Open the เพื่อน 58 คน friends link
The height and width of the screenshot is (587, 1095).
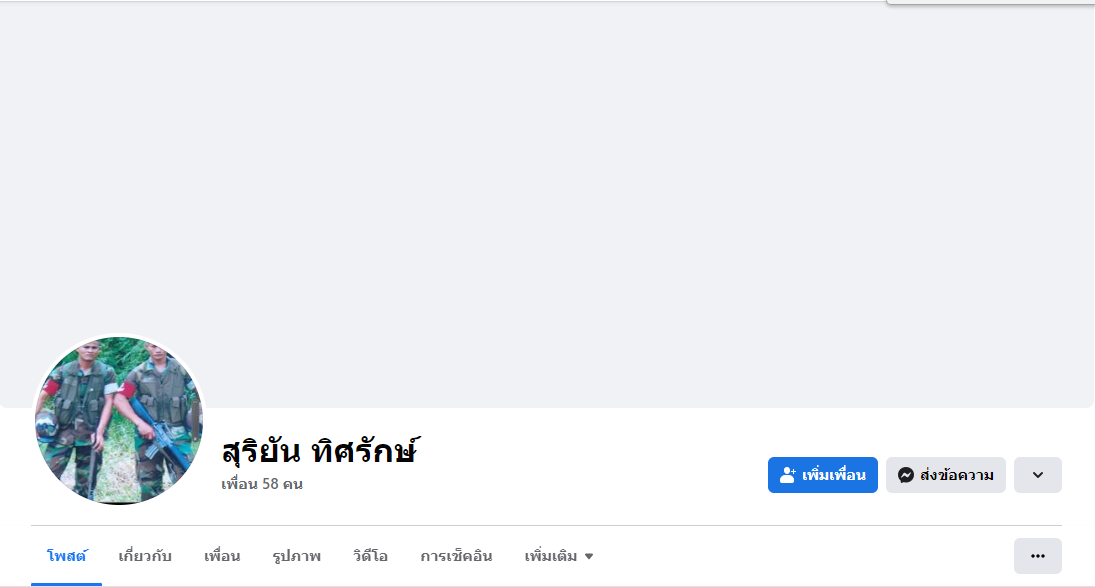[262, 484]
